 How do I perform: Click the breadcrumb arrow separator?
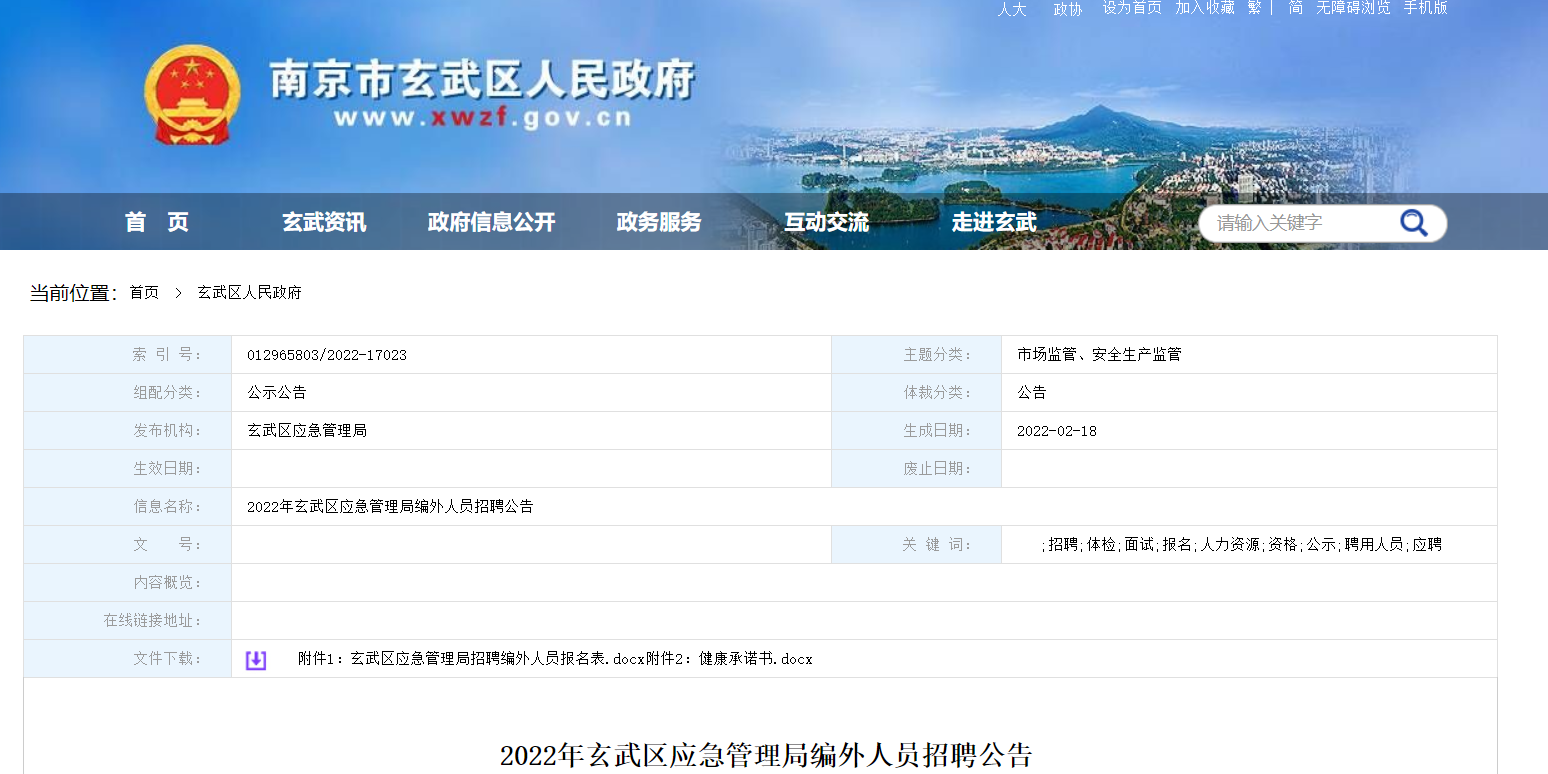click(178, 293)
